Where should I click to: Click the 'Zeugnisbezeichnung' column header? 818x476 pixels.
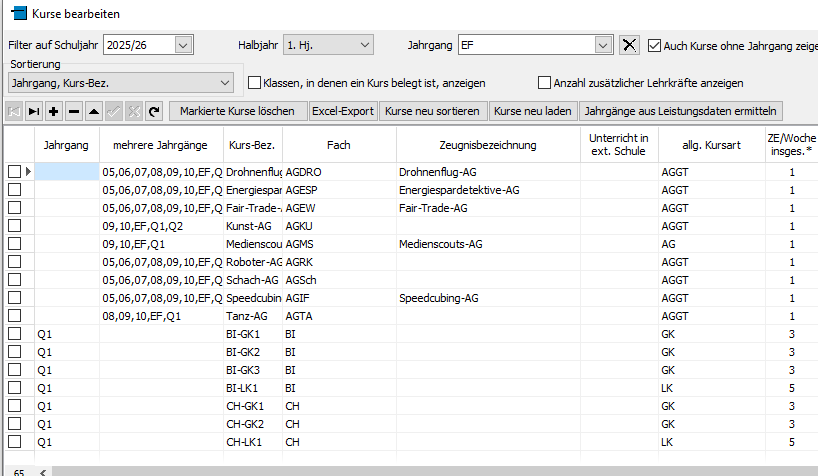click(487, 145)
